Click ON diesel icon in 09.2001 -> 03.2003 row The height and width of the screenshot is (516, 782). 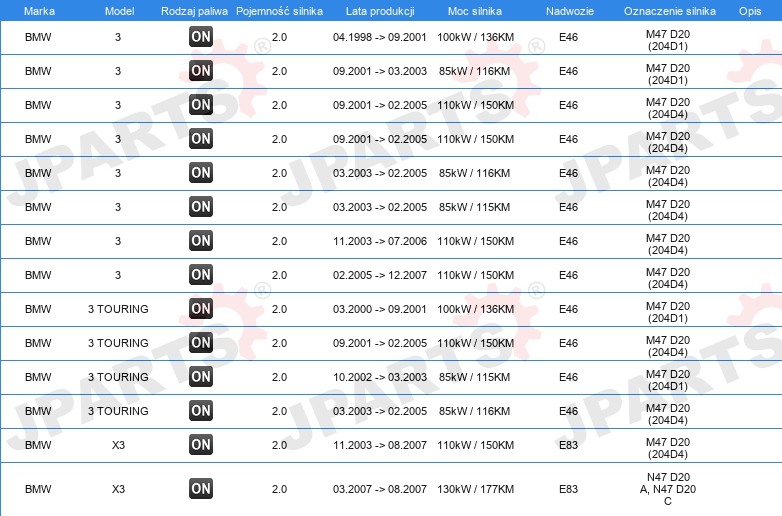(x=201, y=70)
